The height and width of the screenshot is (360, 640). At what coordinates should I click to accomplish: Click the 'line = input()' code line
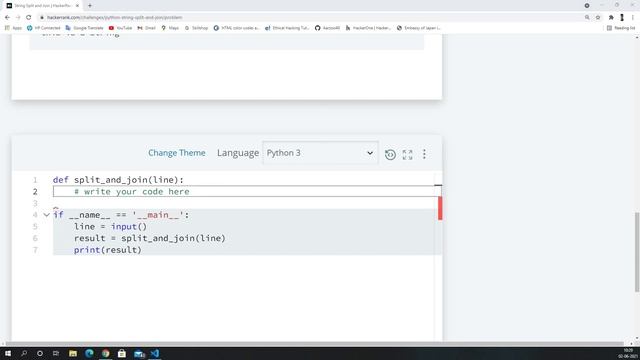point(110,227)
